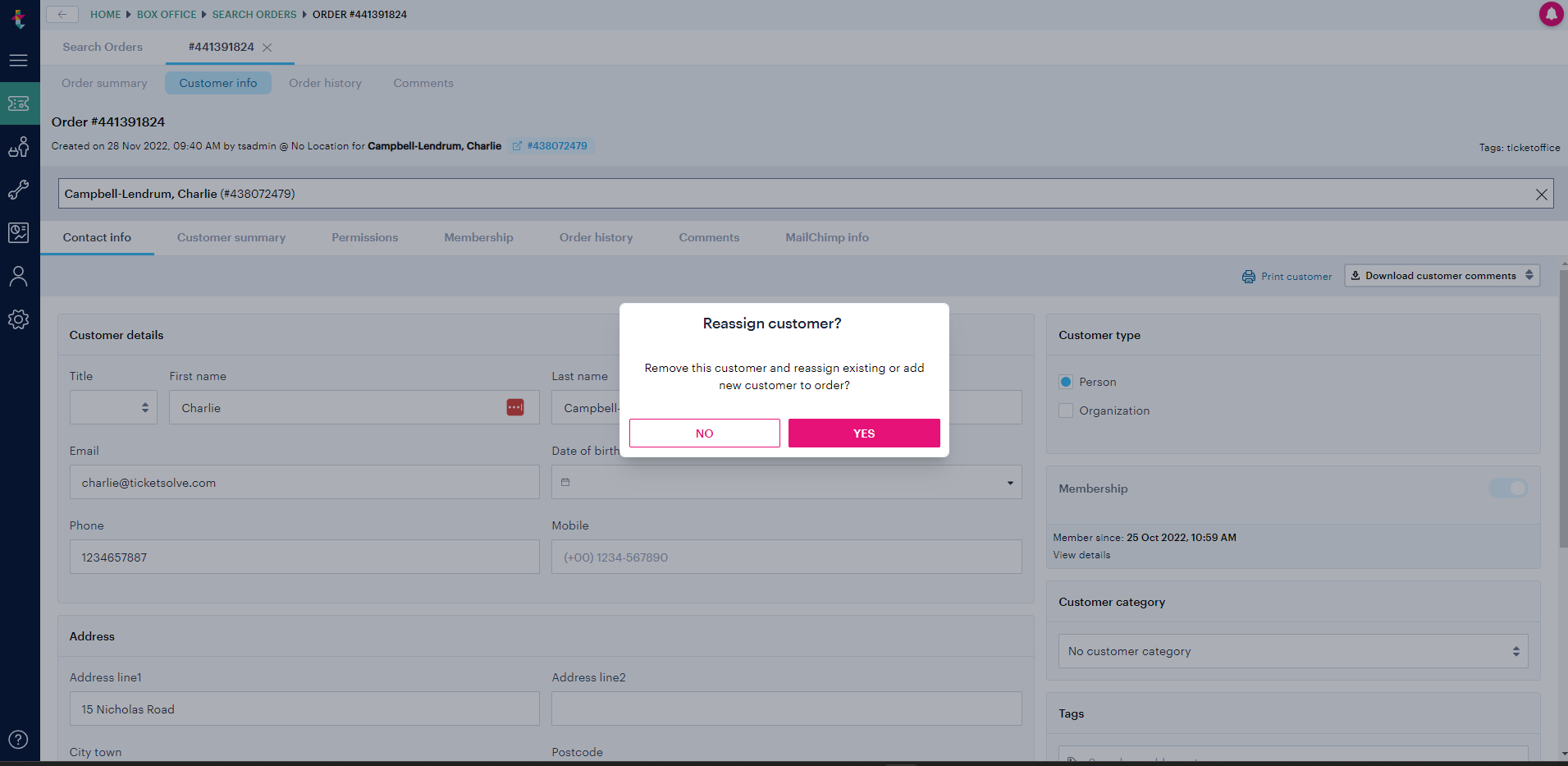Expand the No customer category dropdown
The height and width of the screenshot is (766, 1568).
(1292, 651)
